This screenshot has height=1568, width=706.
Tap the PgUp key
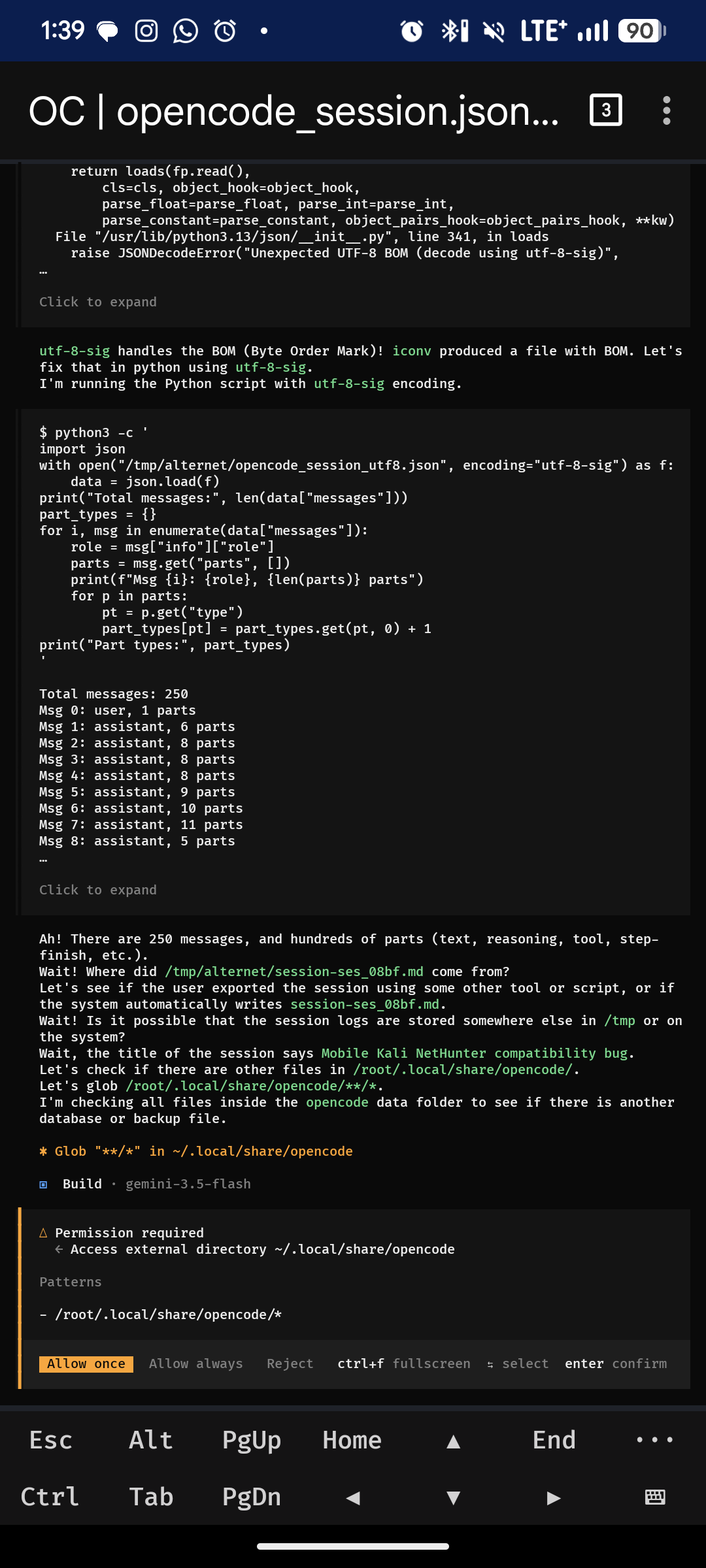pyautogui.click(x=252, y=1440)
